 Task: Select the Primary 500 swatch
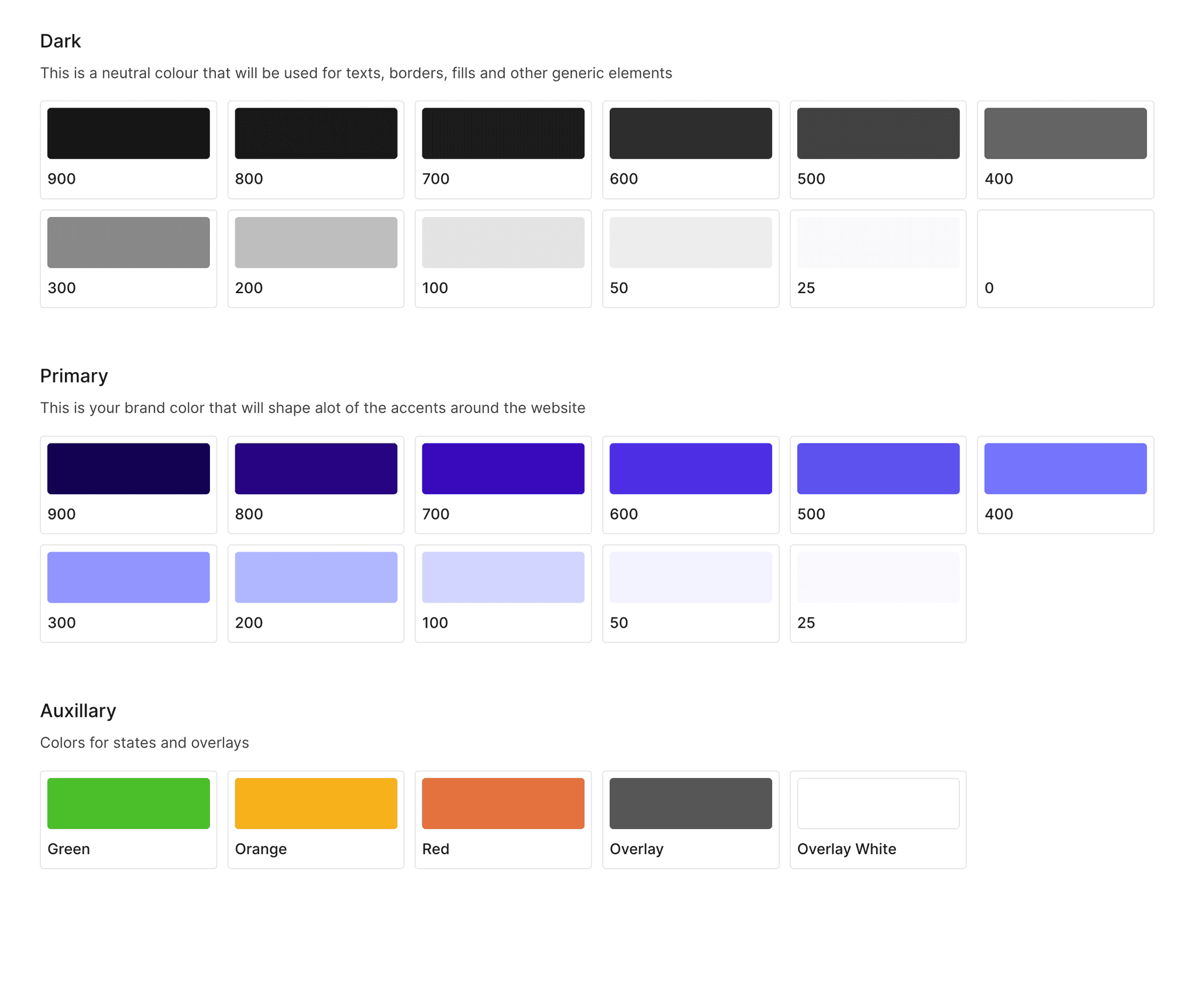tap(877, 468)
